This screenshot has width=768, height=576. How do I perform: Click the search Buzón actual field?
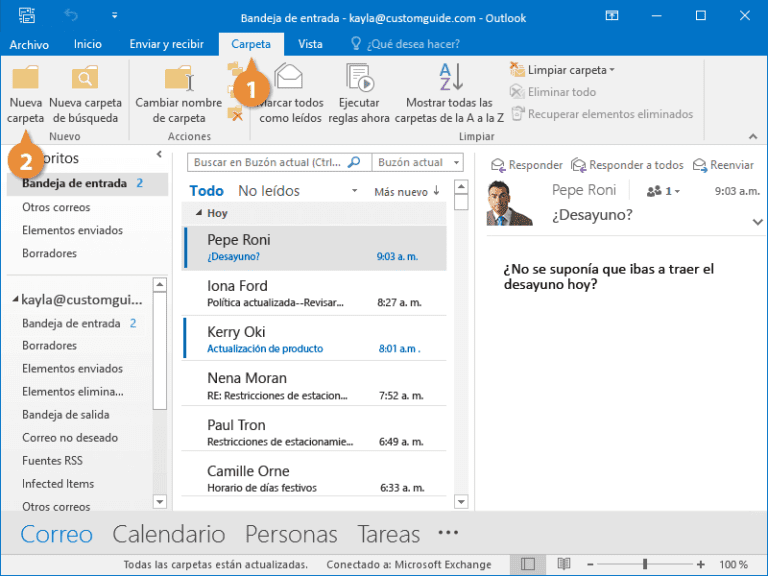[270, 162]
